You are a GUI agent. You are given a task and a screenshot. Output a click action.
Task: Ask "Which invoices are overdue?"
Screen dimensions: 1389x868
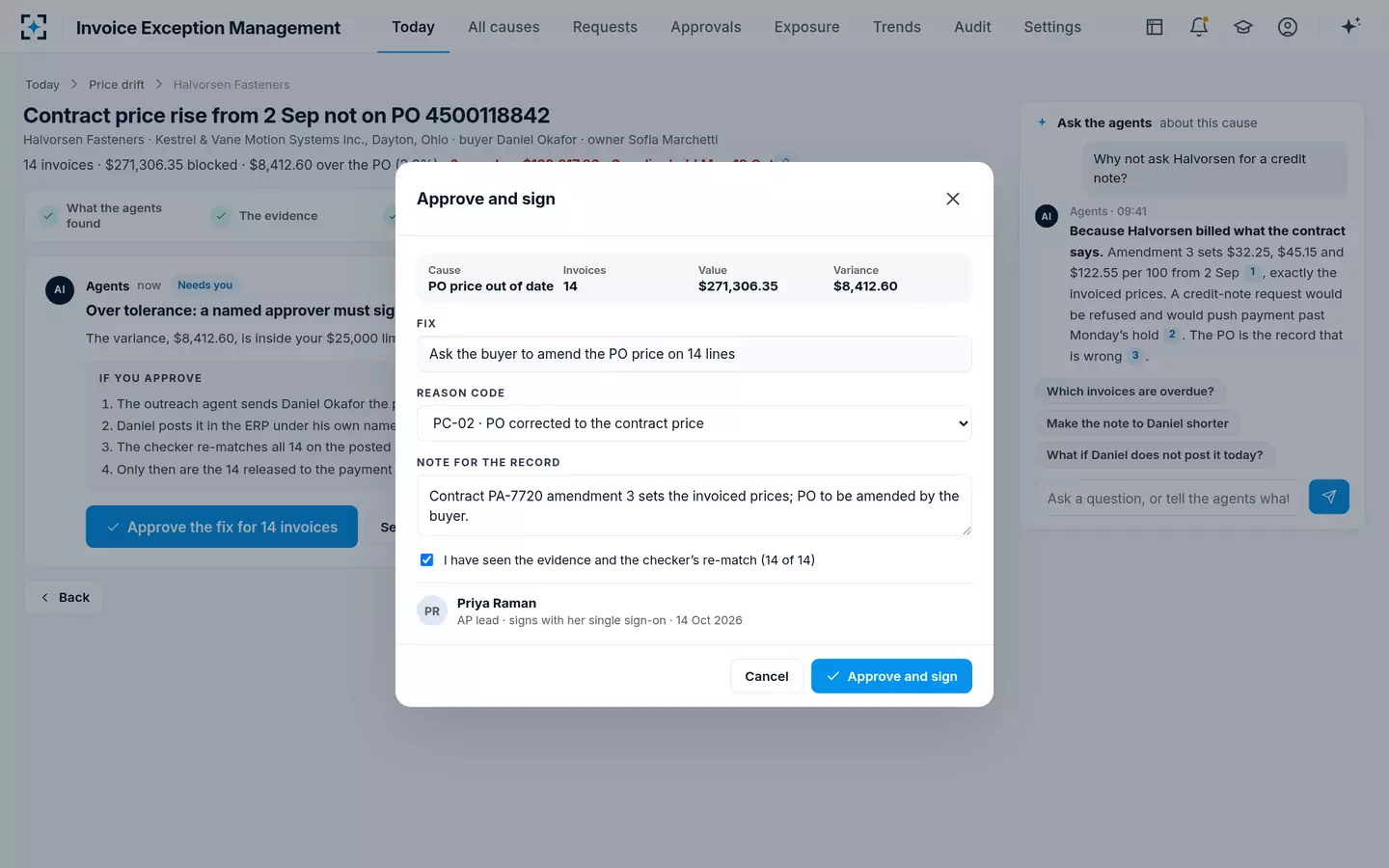(x=1130, y=392)
